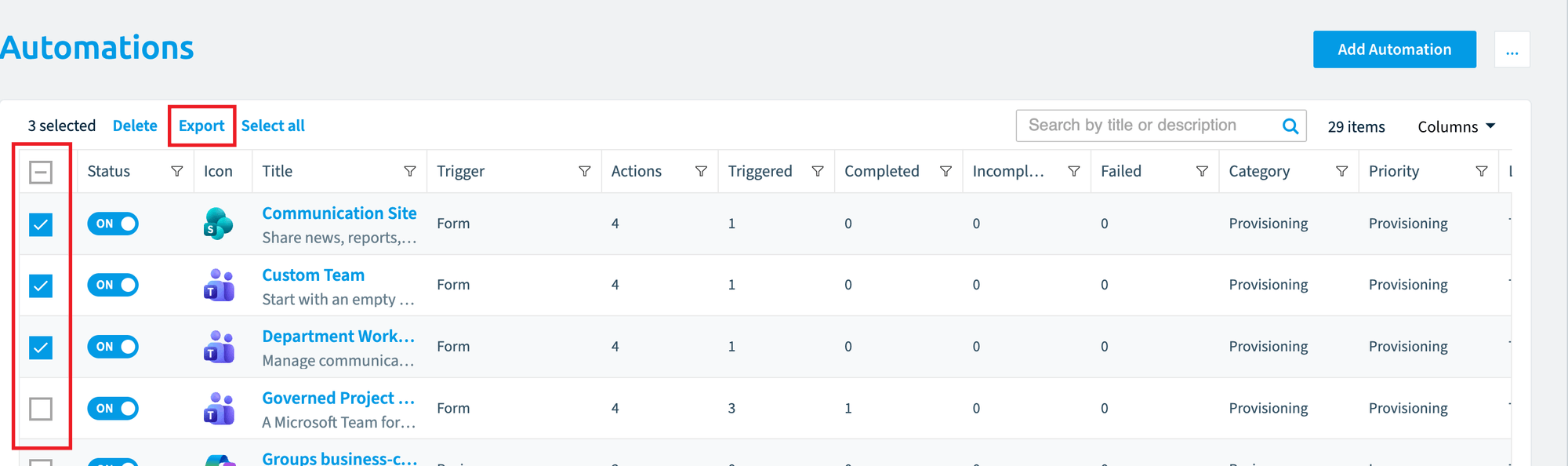Click Communication Site's Provisioning category cell

click(1269, 224)
